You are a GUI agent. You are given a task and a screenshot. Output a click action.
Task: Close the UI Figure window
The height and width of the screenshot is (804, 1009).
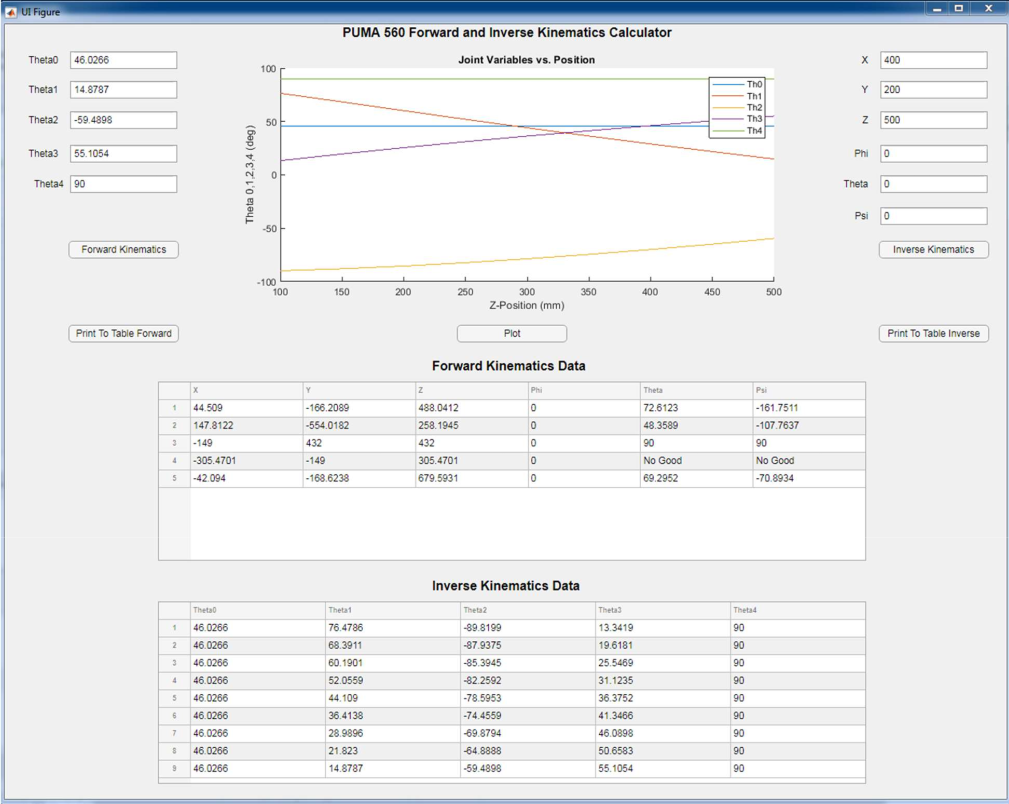(988, 8)
